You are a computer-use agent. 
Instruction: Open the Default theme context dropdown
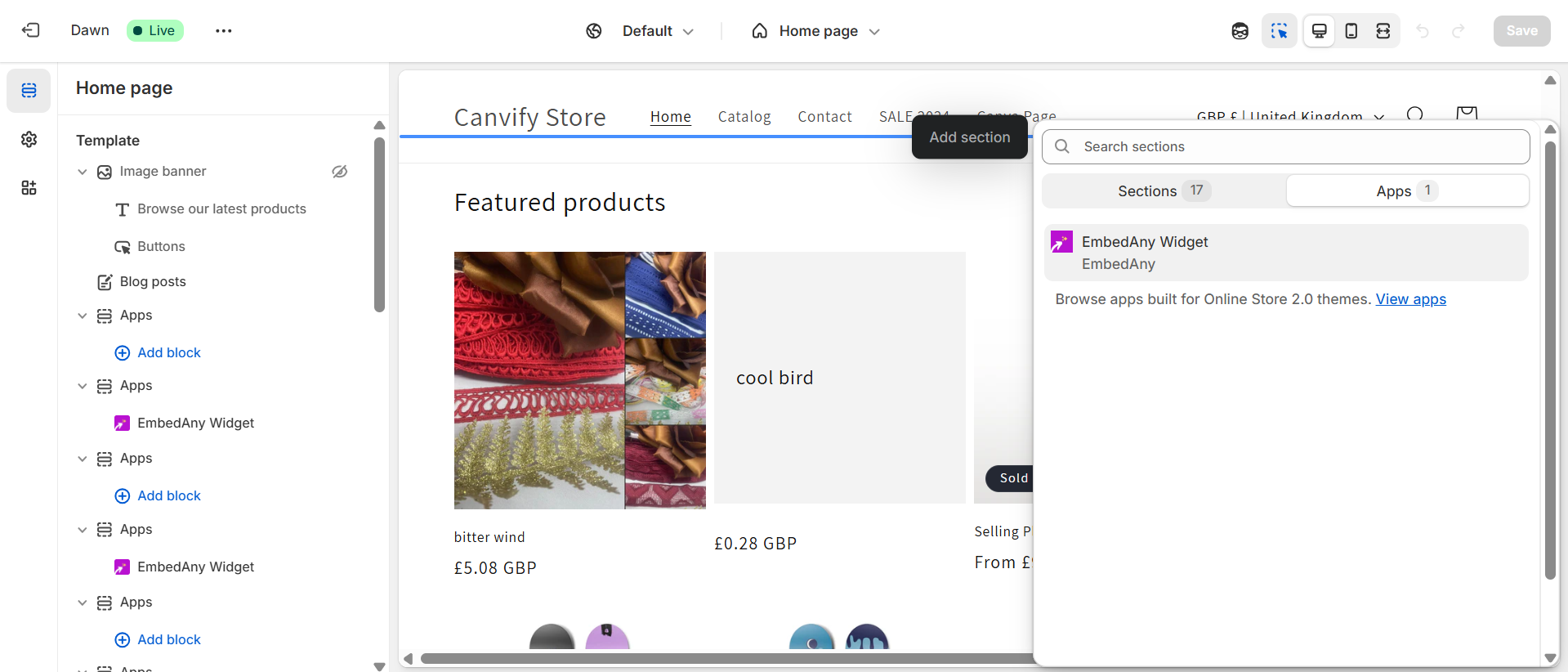coord(658,31)
